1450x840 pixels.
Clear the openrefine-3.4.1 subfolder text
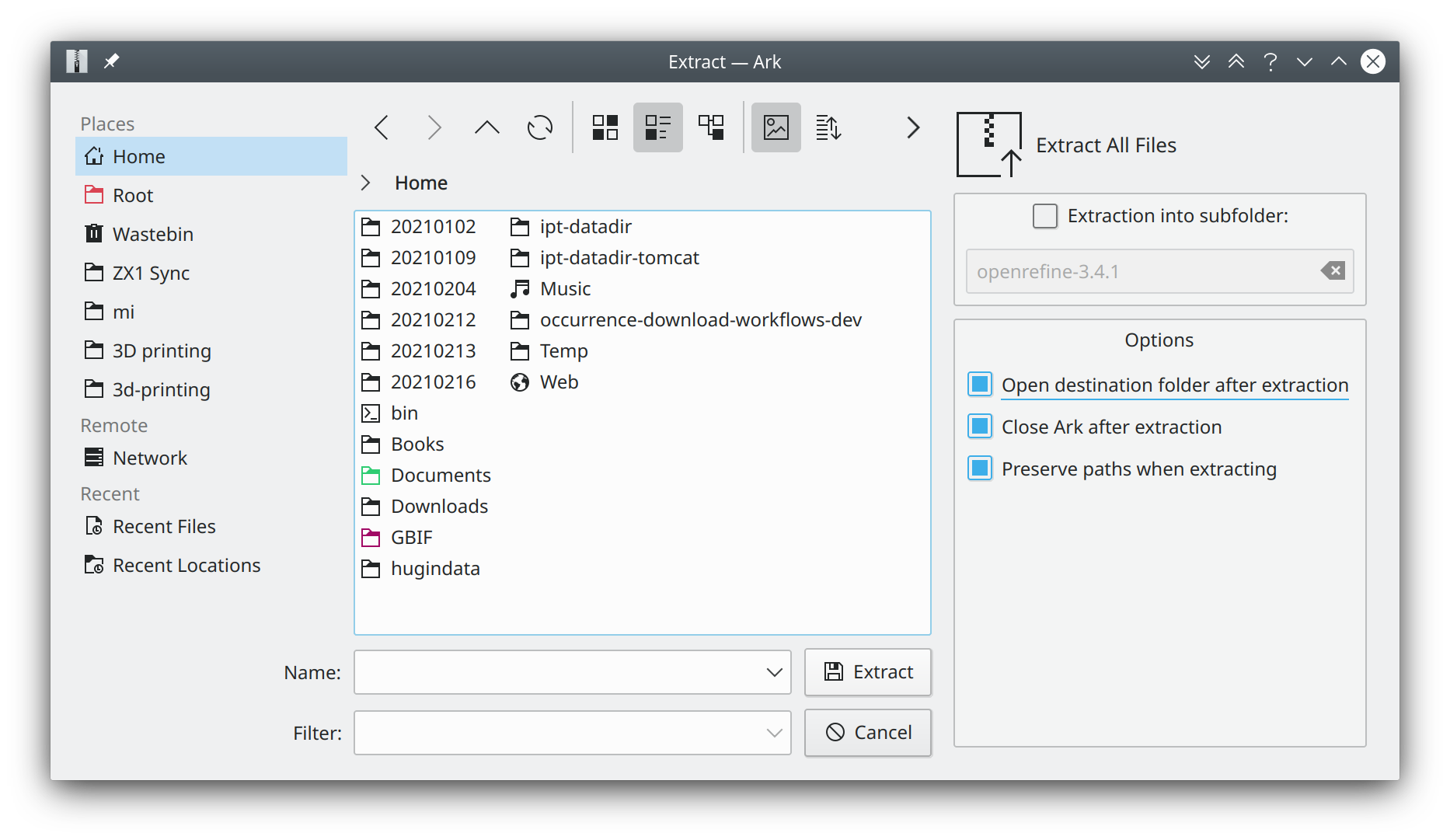[1333, 270]
